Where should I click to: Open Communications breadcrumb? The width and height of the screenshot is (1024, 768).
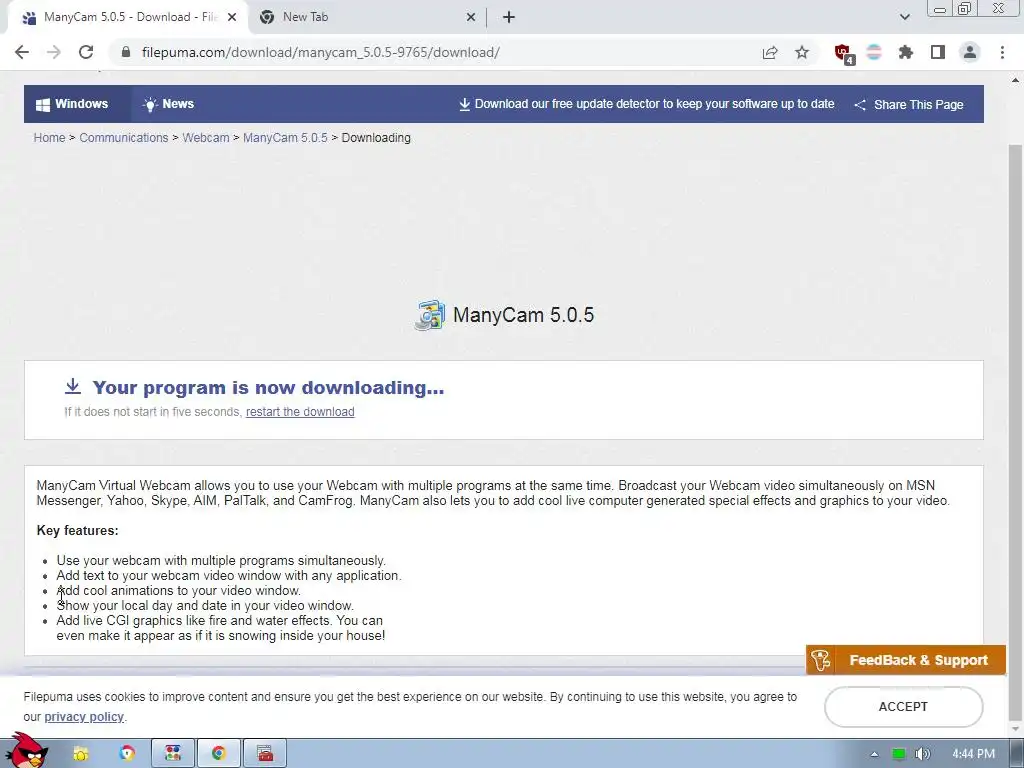[123, 138]
